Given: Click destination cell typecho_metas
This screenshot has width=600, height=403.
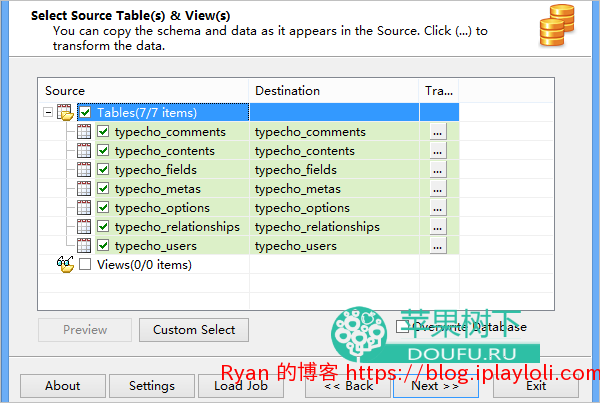Looking at the screenshot, I should click(x=334, y=189).
